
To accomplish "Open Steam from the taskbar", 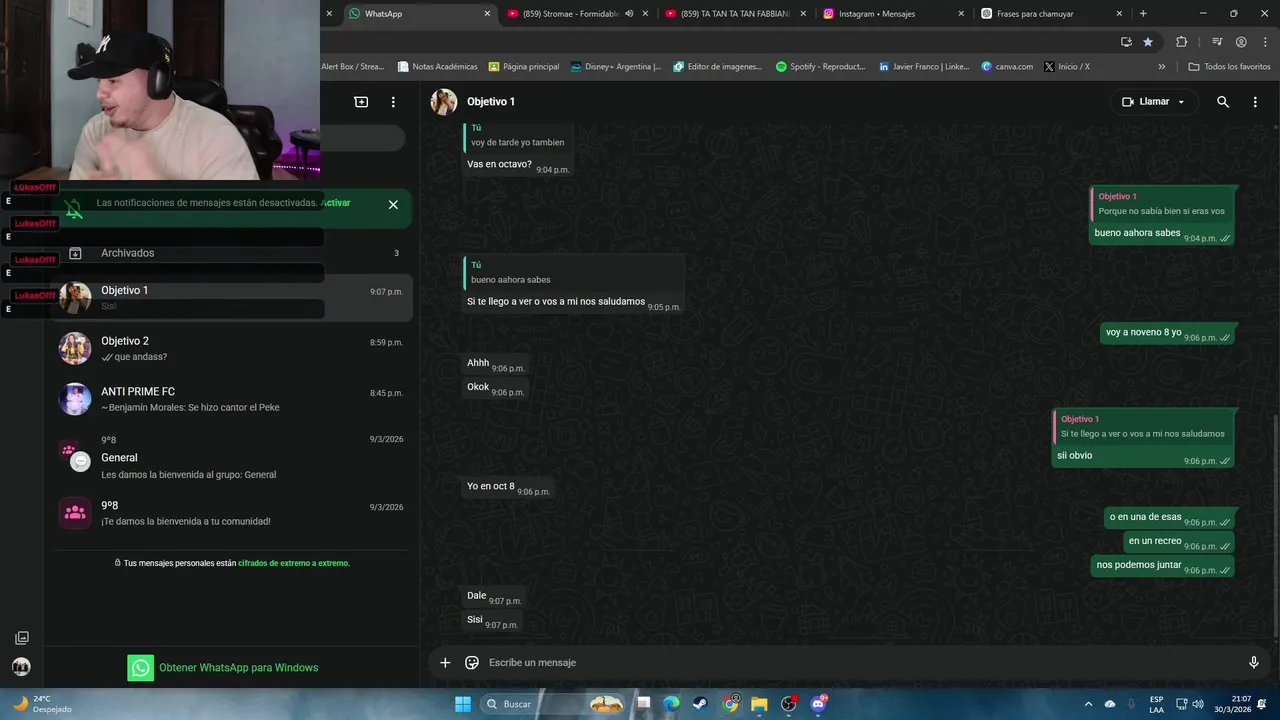I will click(x=701, y=704).
